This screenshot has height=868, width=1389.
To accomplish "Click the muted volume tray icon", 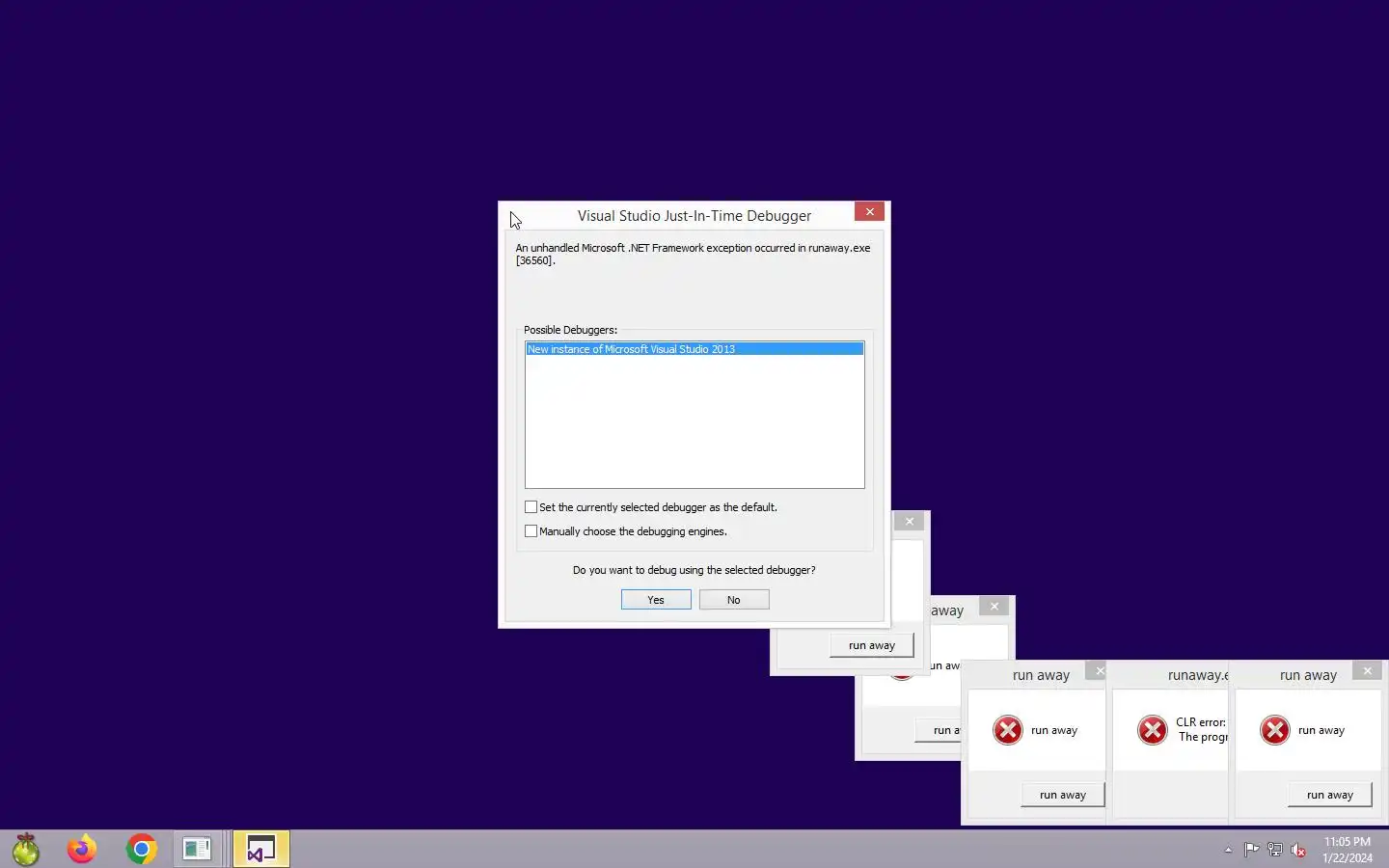I will [1298, 850].
